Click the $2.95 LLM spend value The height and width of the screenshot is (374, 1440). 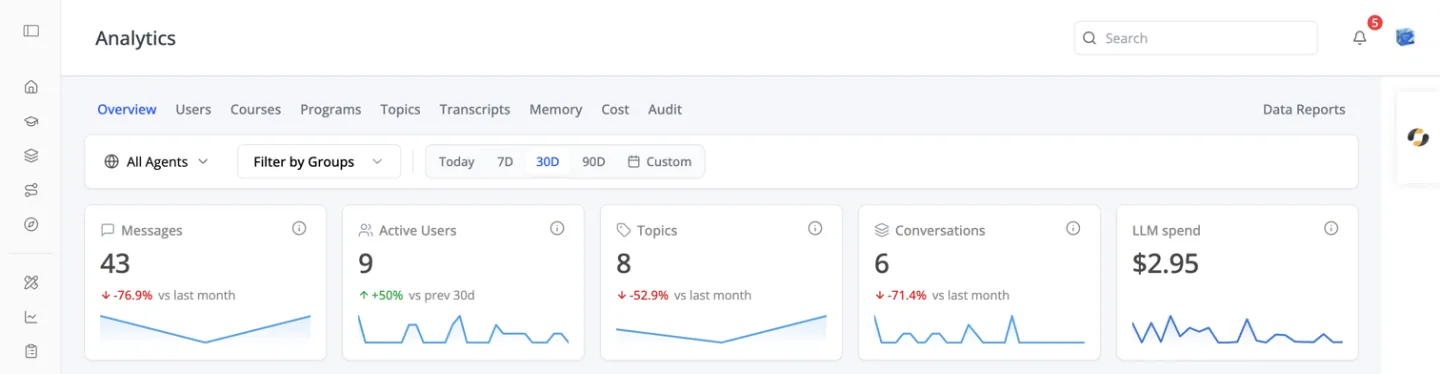(x=1165, y=263)
